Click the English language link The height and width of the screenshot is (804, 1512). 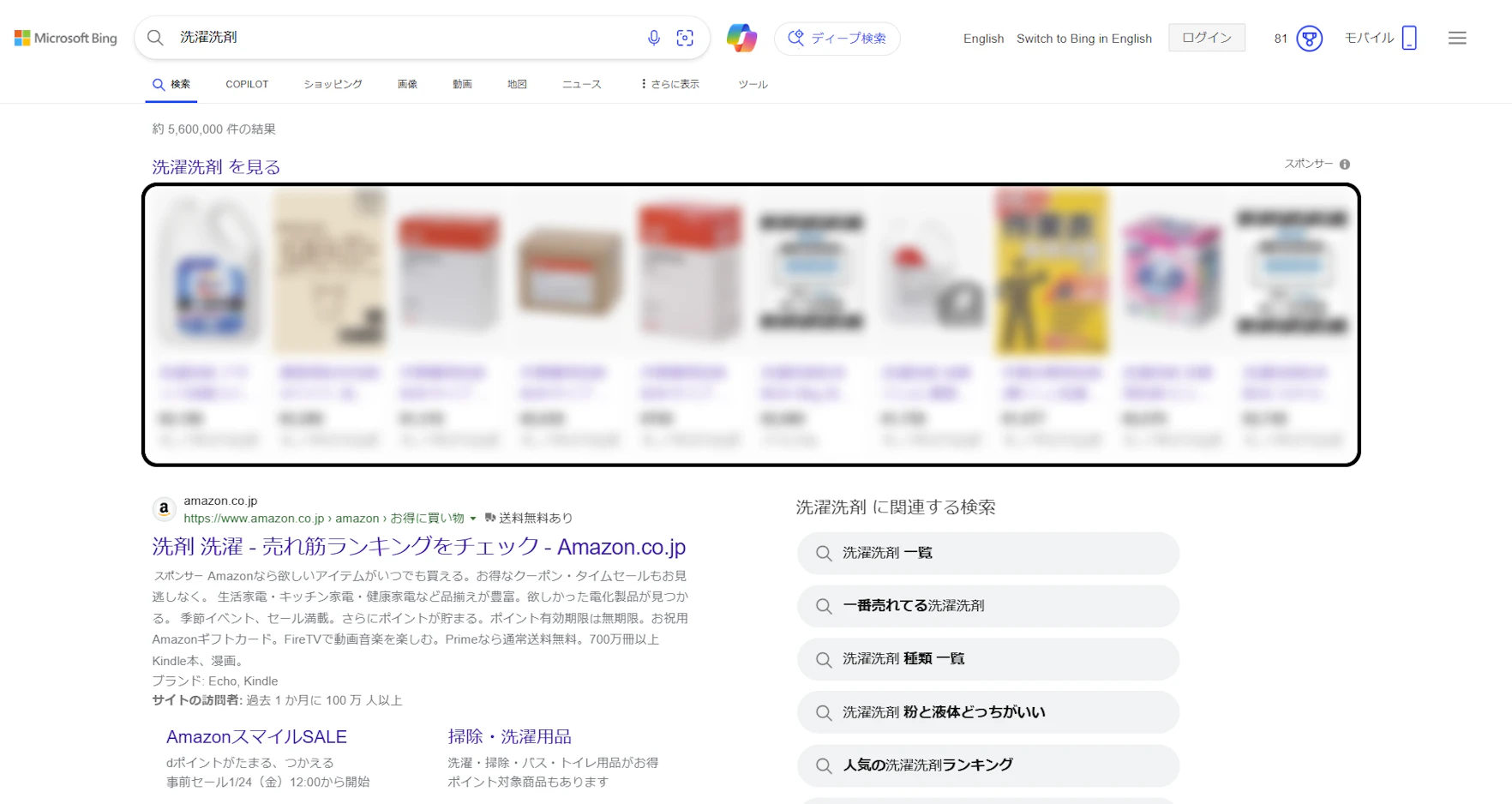pyautogui.click(x=983, y=39)
